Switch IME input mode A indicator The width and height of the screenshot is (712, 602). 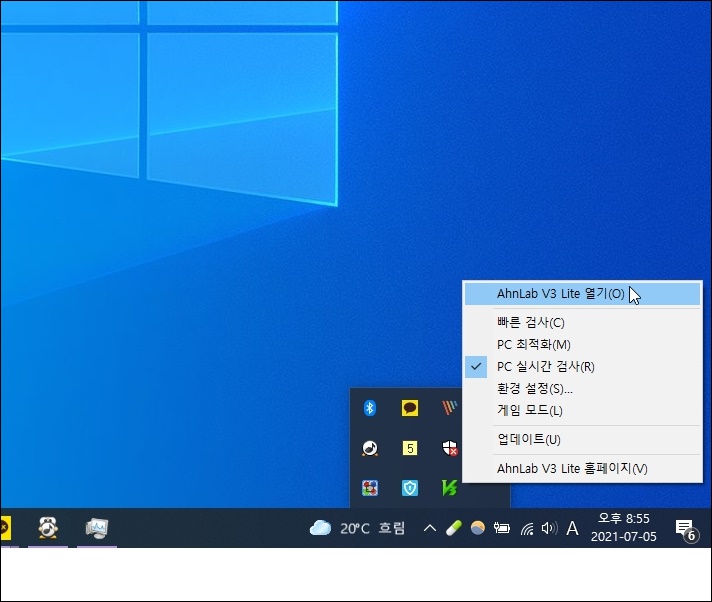[573, 528]
